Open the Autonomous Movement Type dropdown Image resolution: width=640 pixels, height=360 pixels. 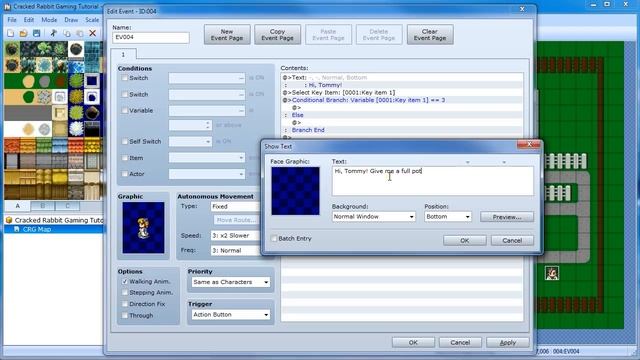[236, 207]
